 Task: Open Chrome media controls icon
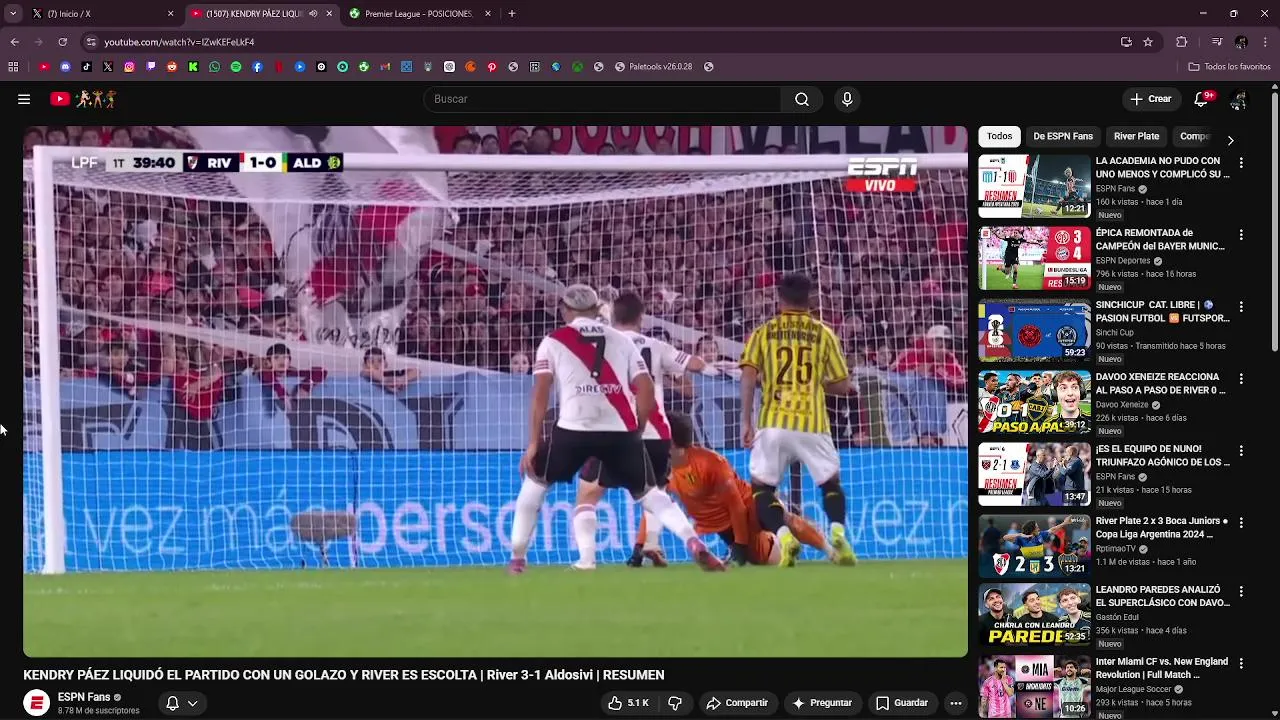tap(1216, 42)
